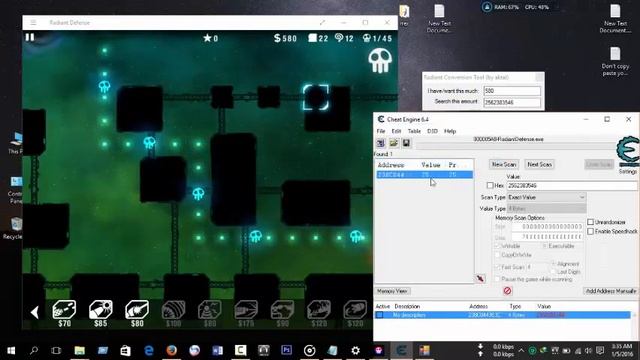Click the white back arrow in tower bar
The width and height of the screenshot is (640, 360).
coord(35,312)
